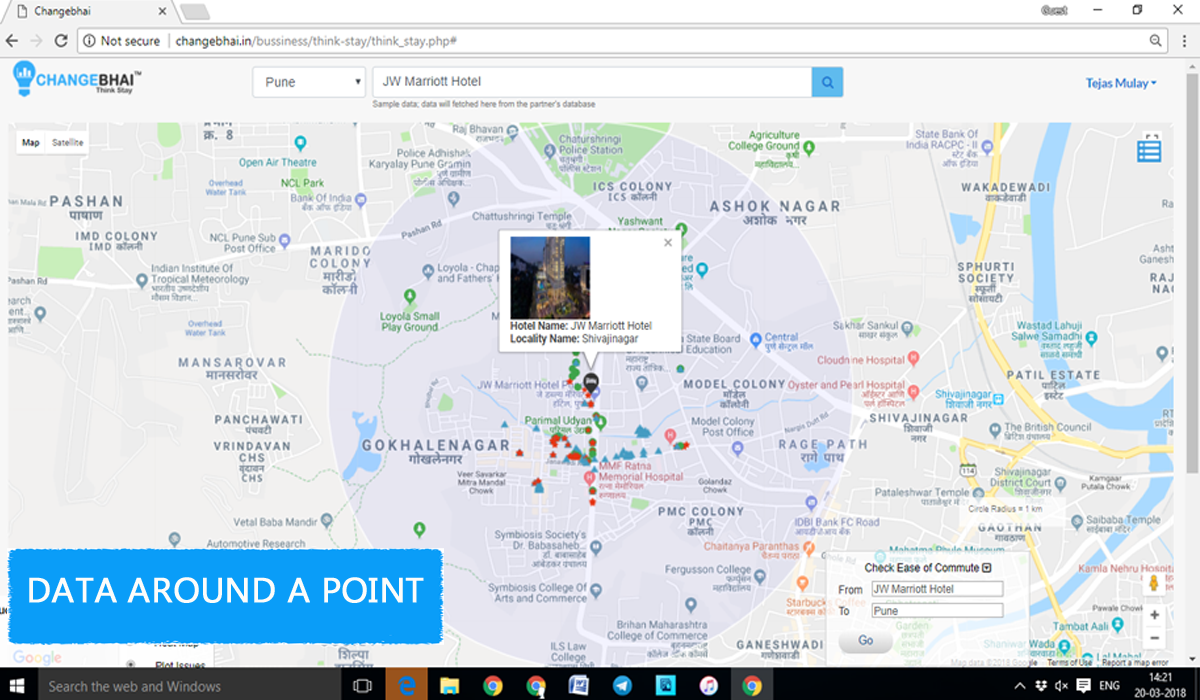The image size is (1200, 700).
Task: Click the MMF Ratna Memorial Hospital label
Action: 641,472
